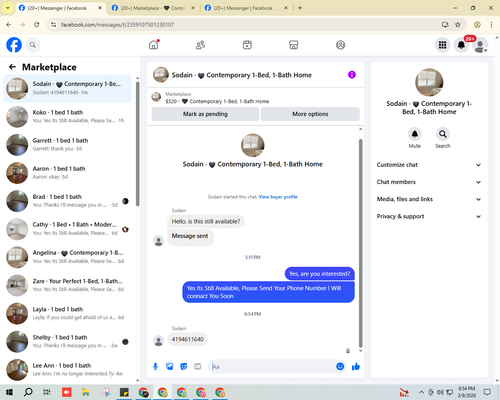Expand Customize chat section
This screenshot has width=500, height=400.
429,165
